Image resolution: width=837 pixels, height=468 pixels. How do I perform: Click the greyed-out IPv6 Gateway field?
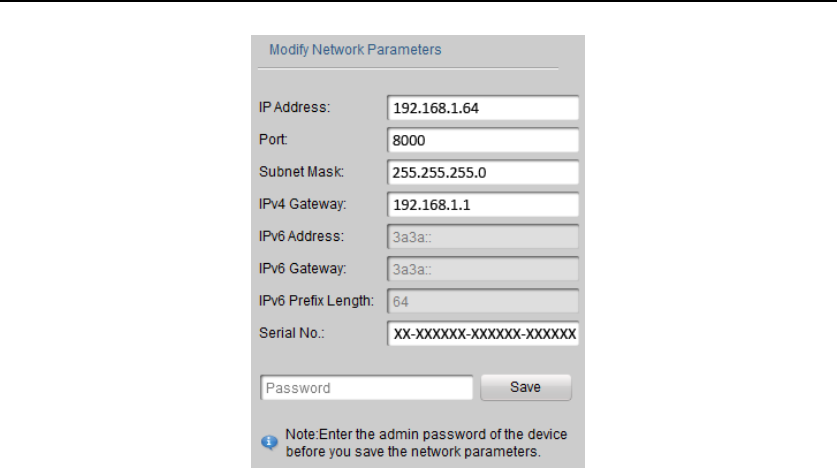tap(483, 269)
